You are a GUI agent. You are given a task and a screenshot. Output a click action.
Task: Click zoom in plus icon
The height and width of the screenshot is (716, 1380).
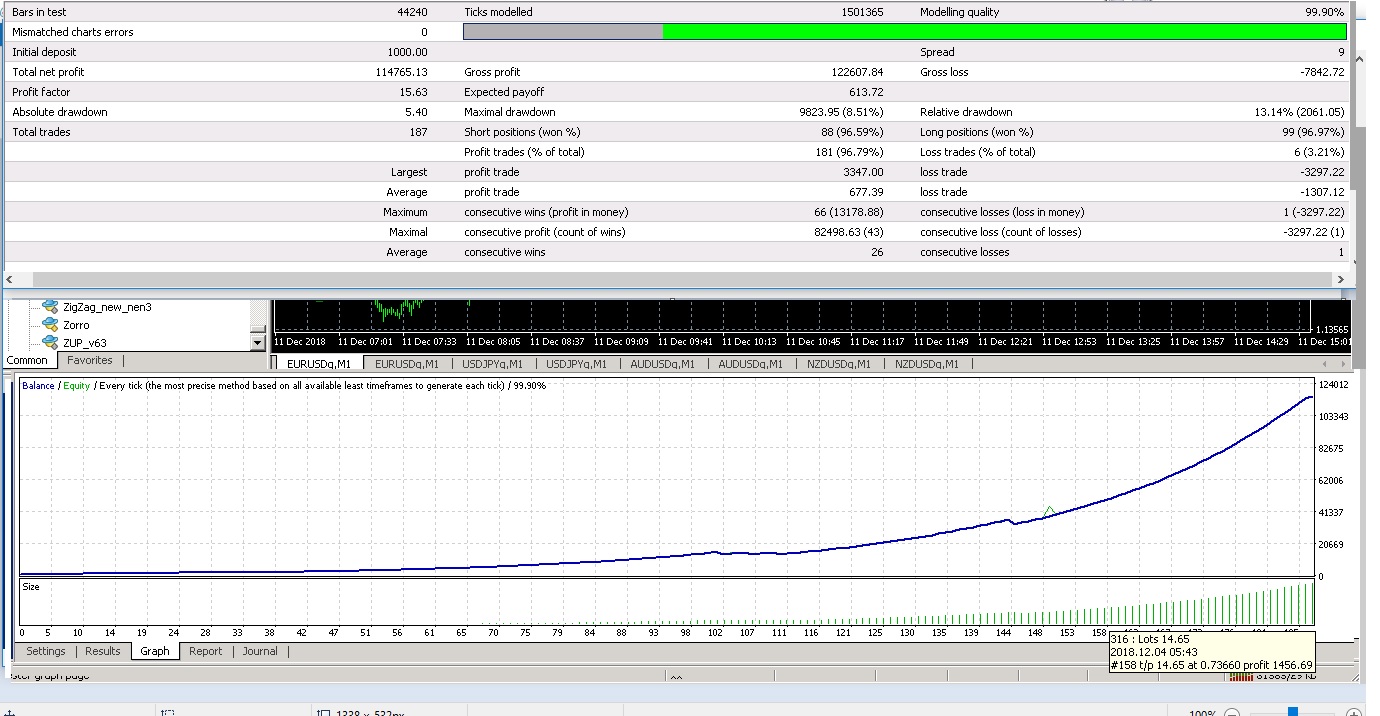(1354, 713)
